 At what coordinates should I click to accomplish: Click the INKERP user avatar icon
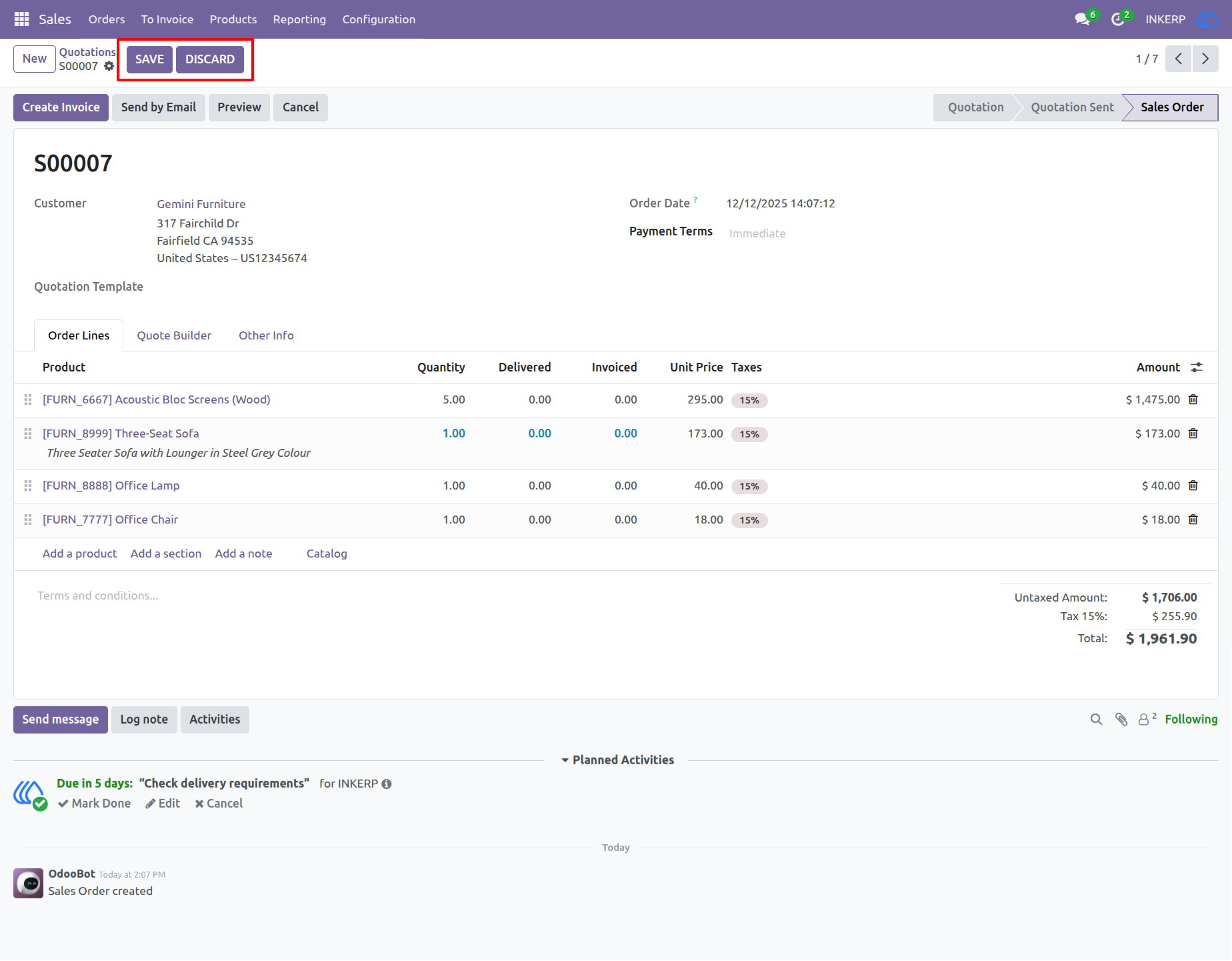coord(1207,19)
